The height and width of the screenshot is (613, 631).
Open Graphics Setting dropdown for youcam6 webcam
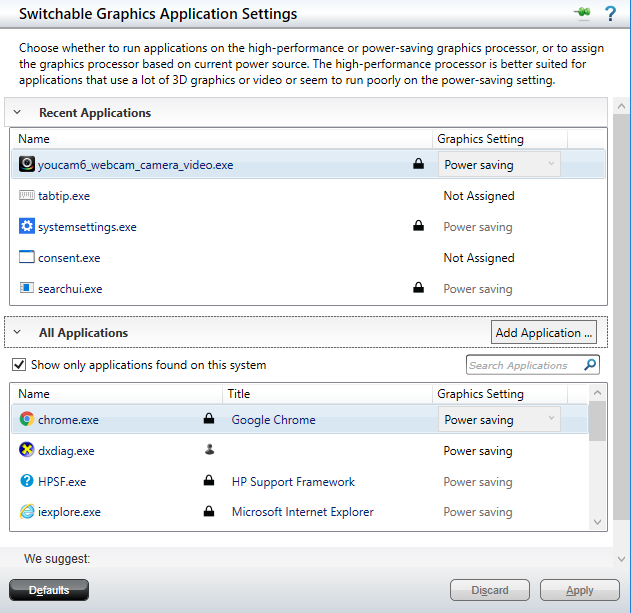[499, 165]
